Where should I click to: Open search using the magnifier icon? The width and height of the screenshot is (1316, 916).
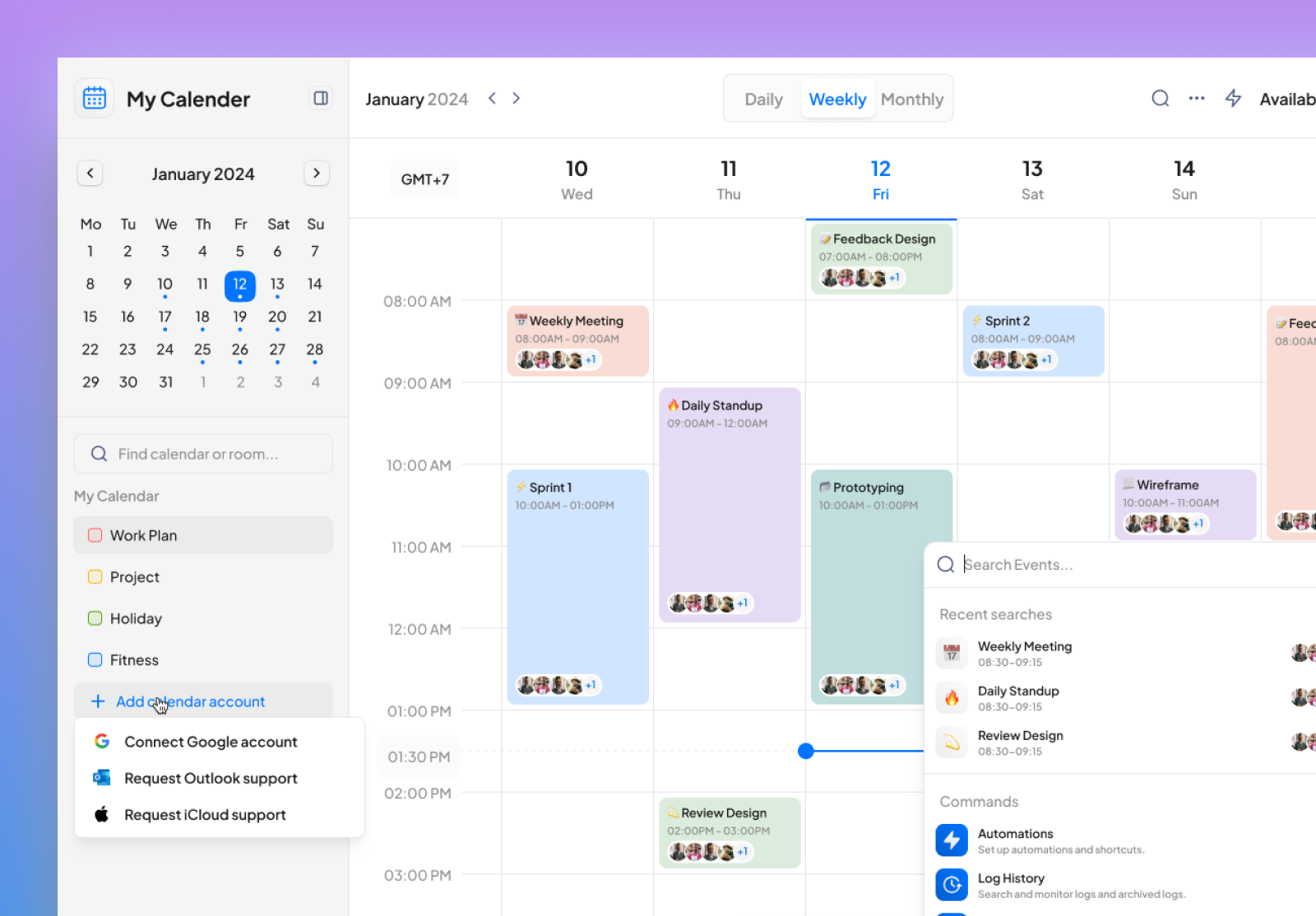(1160, 98)
